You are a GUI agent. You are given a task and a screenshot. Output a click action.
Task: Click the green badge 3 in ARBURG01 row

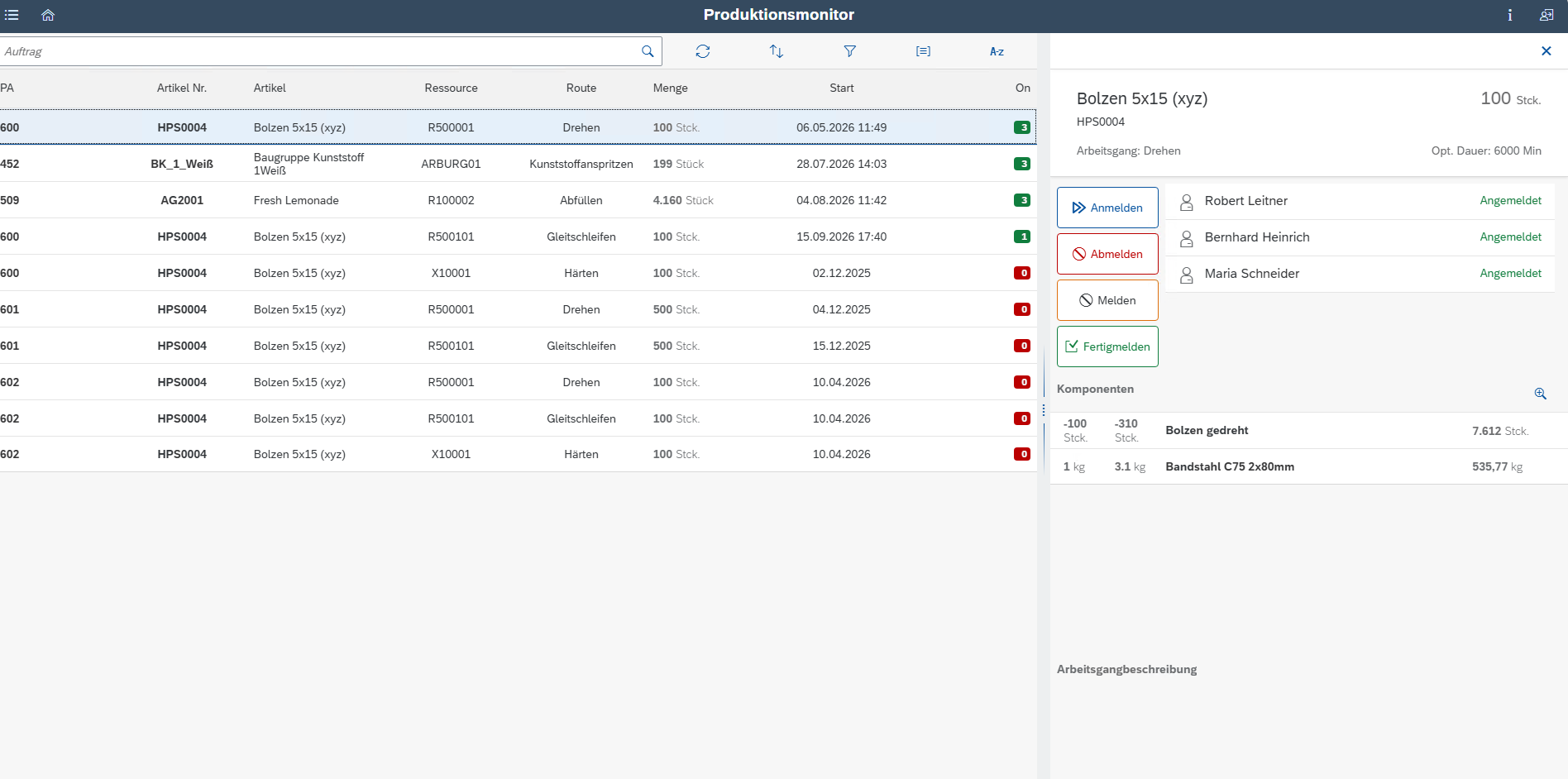[1022, 164]
